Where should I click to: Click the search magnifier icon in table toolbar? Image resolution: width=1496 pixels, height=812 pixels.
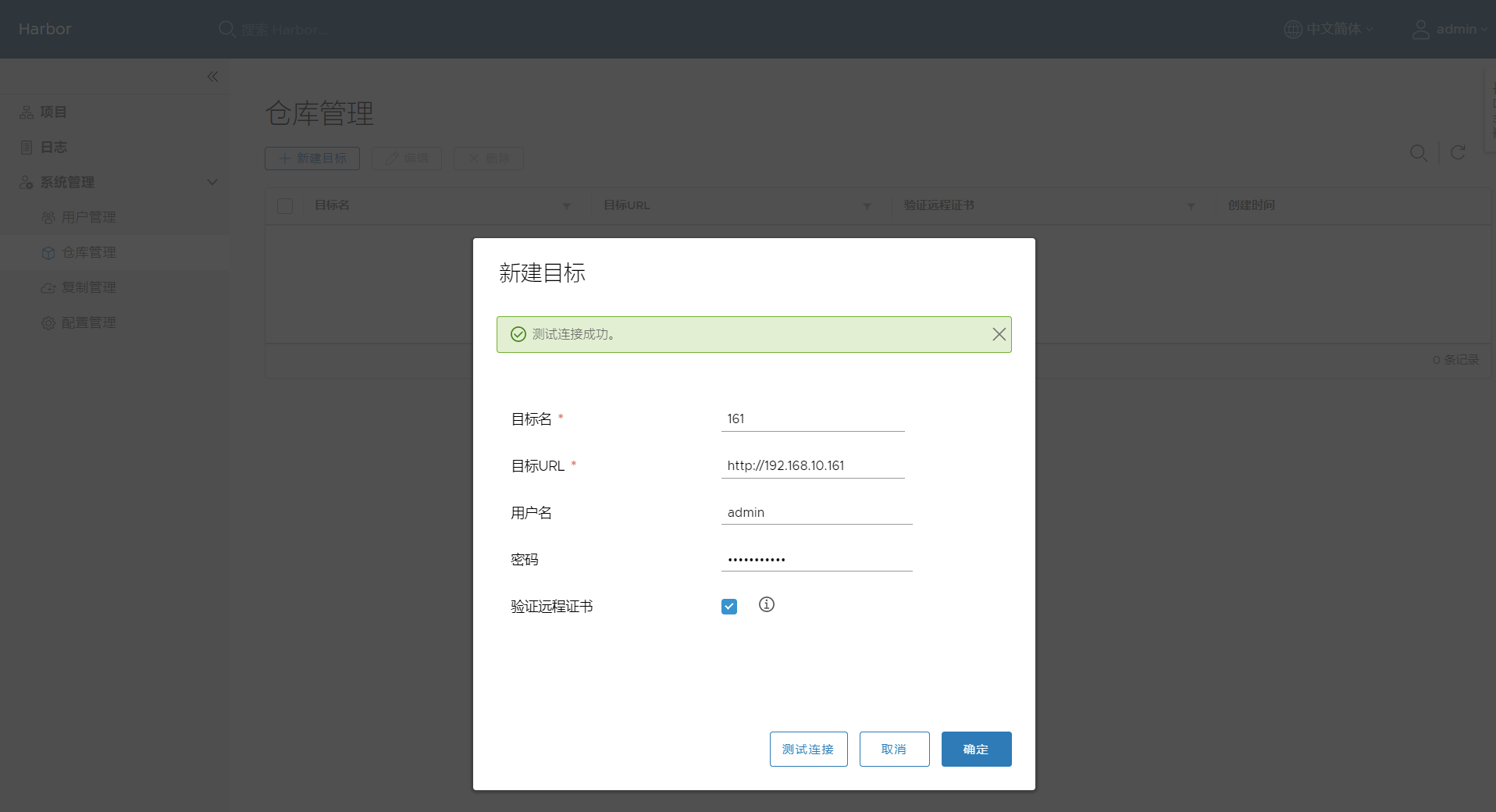pos(1418,153)
